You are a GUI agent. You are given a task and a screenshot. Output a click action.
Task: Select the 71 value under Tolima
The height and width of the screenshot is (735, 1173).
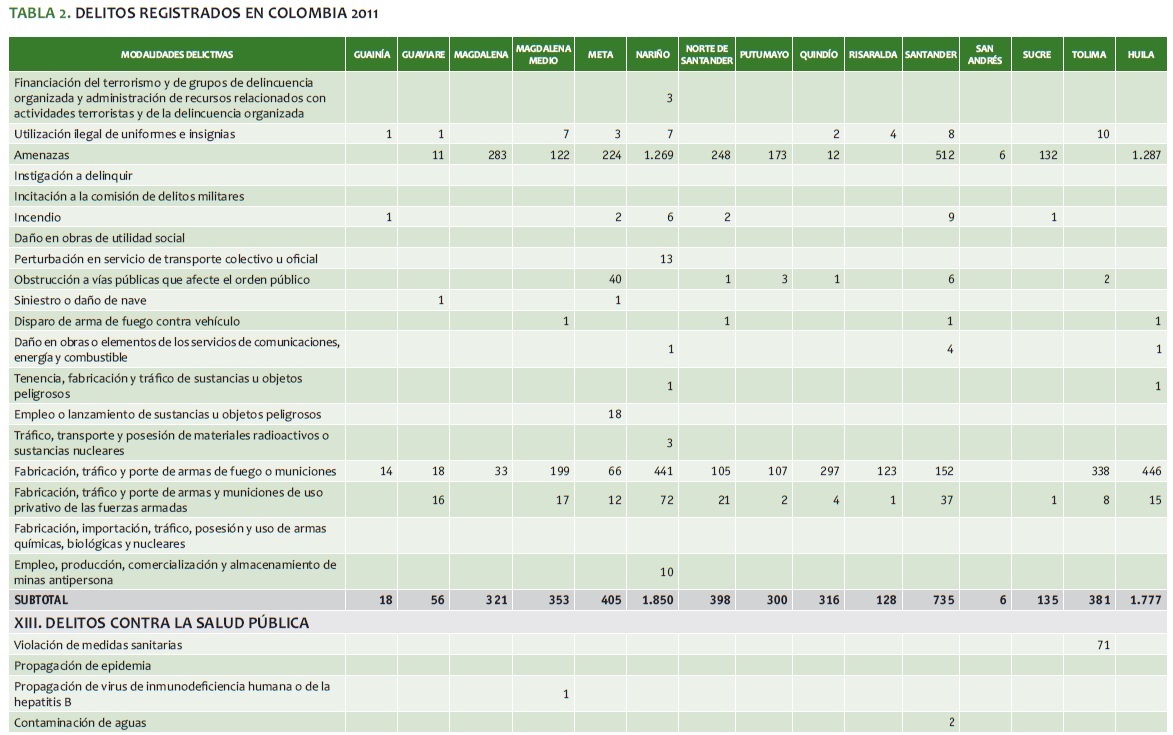1103,645
